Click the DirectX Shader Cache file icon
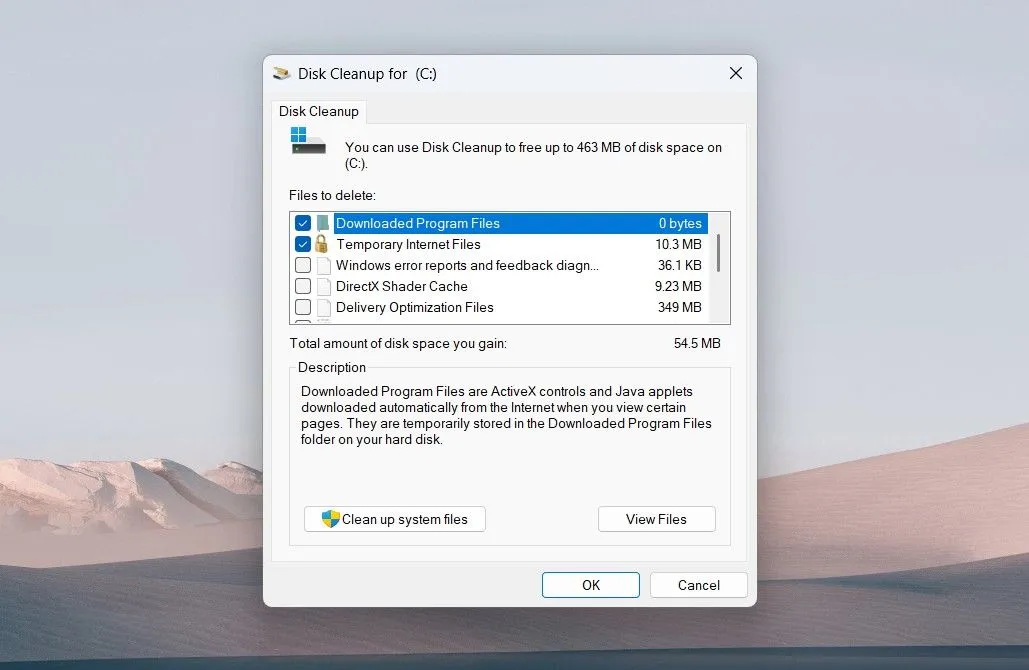The width and height of the screenshot is (1029, 670). [x=324, y=286]
